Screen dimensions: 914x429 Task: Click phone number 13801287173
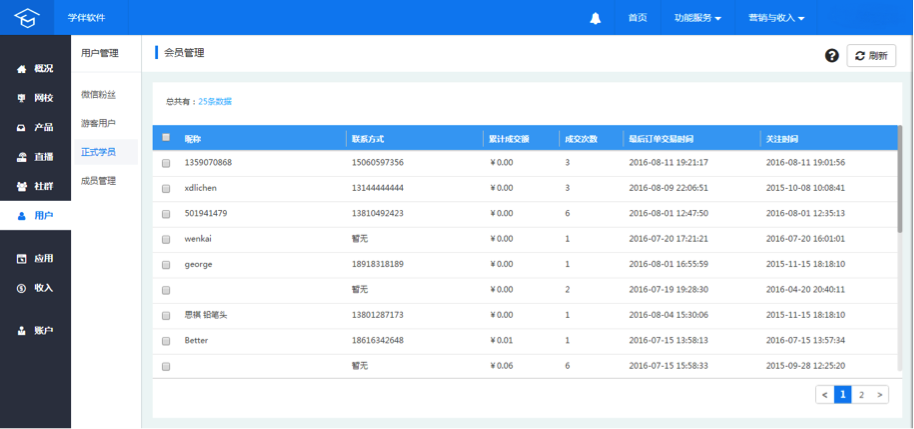point(378,315)
